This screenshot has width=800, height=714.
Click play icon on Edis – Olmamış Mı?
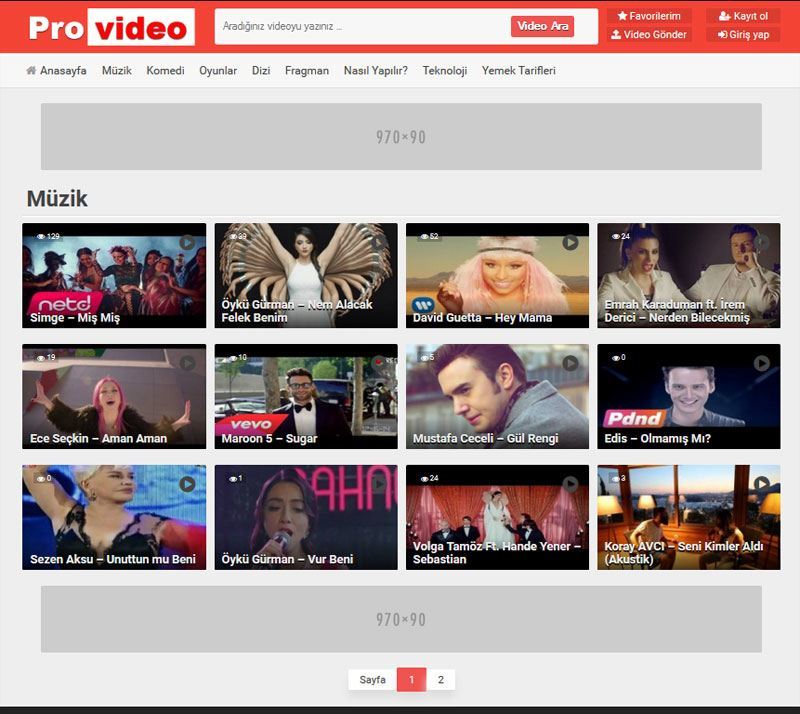[x=762, y=363]
